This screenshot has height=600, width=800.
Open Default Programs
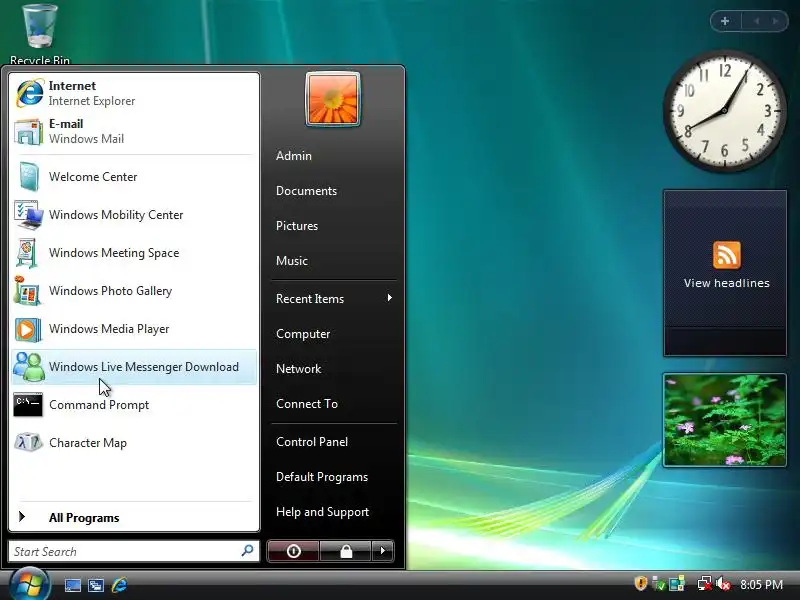point(322,477)
